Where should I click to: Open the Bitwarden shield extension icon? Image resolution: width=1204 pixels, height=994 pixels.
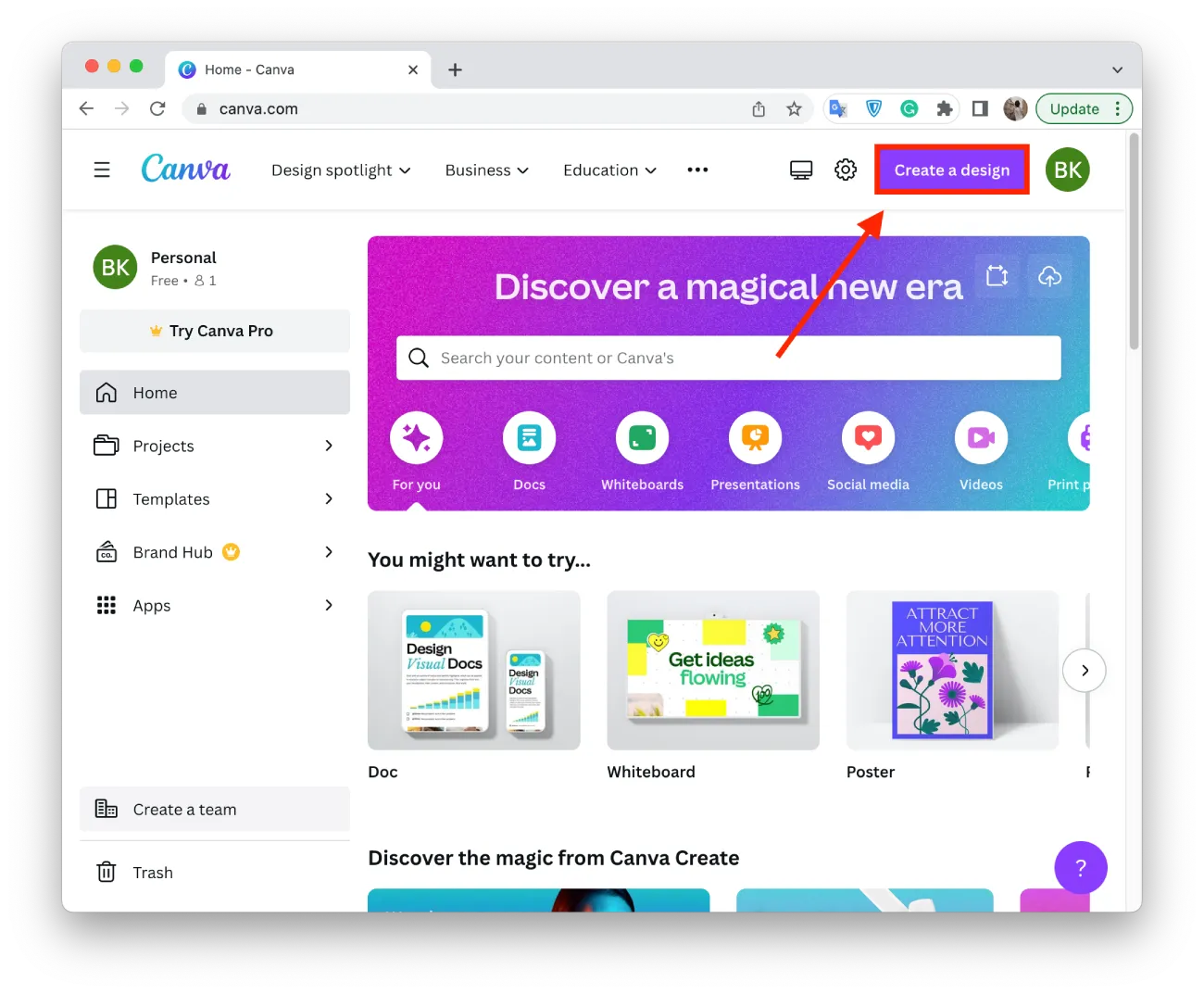pyautogui.click(x=873, y=108)
